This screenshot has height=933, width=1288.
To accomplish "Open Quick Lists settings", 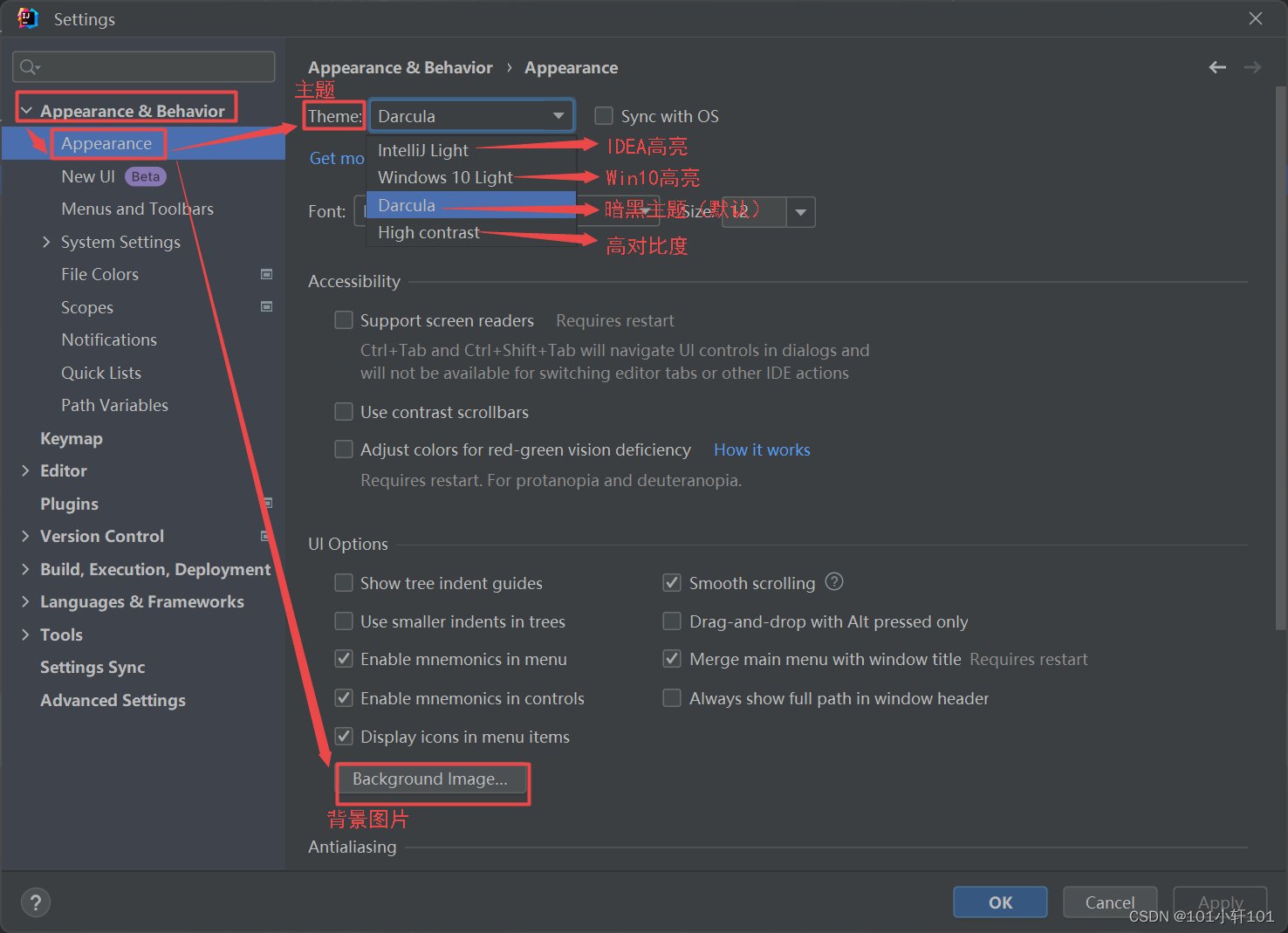I will point(101,373).
